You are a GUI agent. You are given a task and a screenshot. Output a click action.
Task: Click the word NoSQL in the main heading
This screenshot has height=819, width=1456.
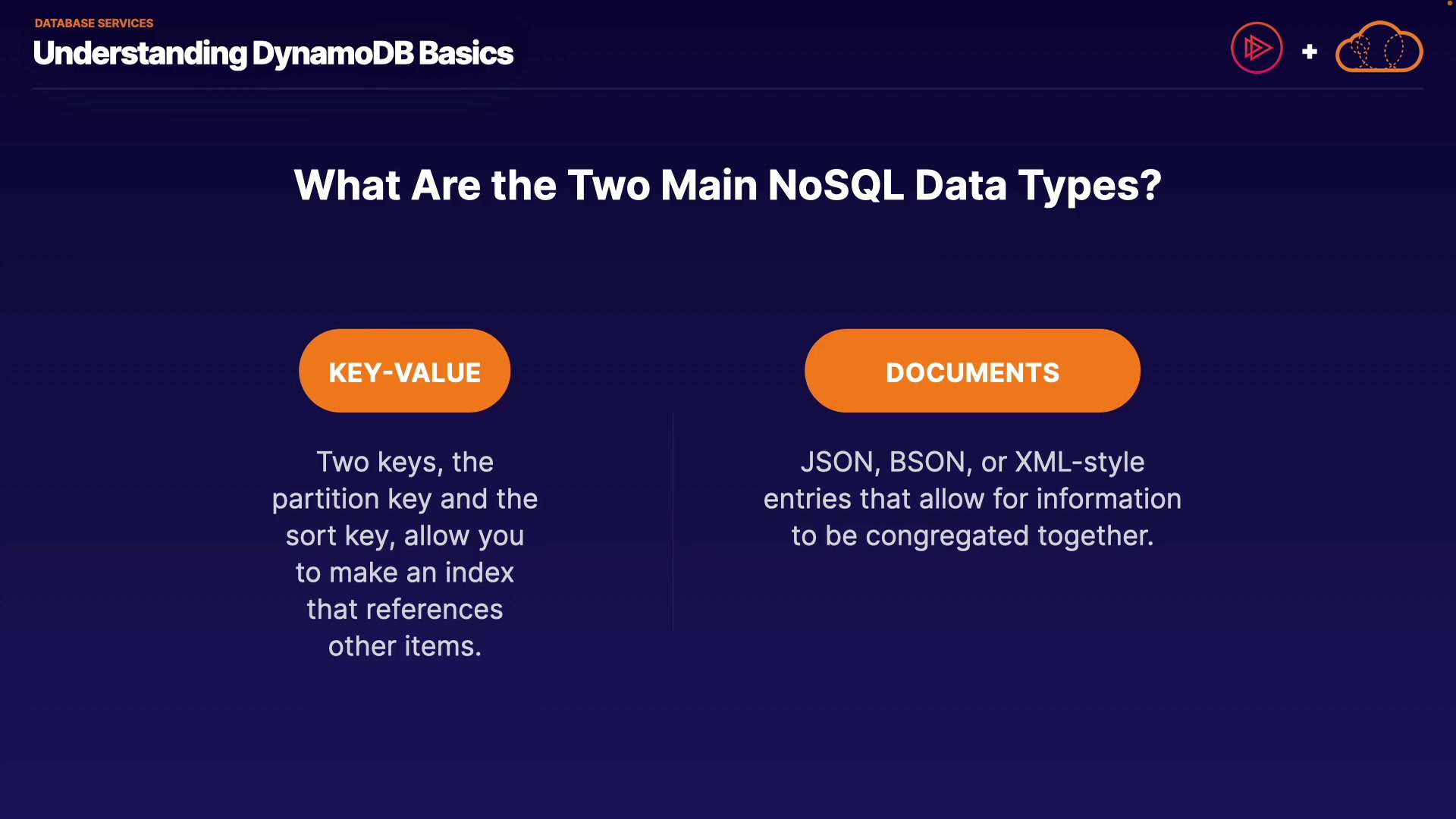pos(836,184)
